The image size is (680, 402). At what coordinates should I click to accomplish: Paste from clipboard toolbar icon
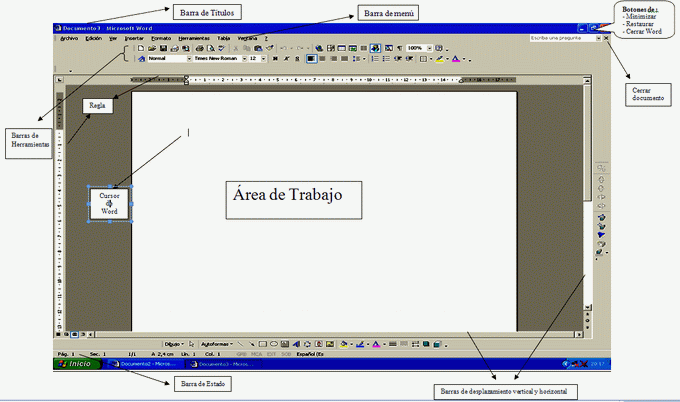tap(258, 48)
